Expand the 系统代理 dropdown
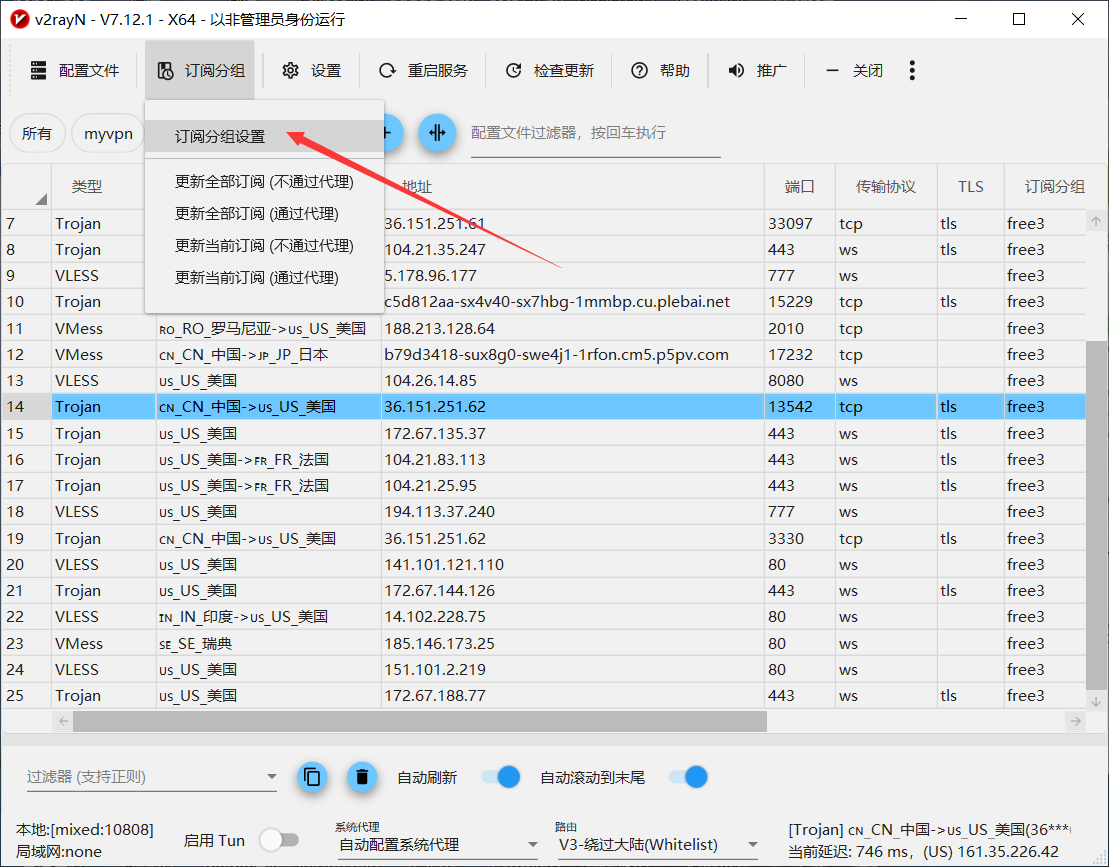Image resolution: width=1109 pixels, height=867 pixels. (x=436, y=845)
